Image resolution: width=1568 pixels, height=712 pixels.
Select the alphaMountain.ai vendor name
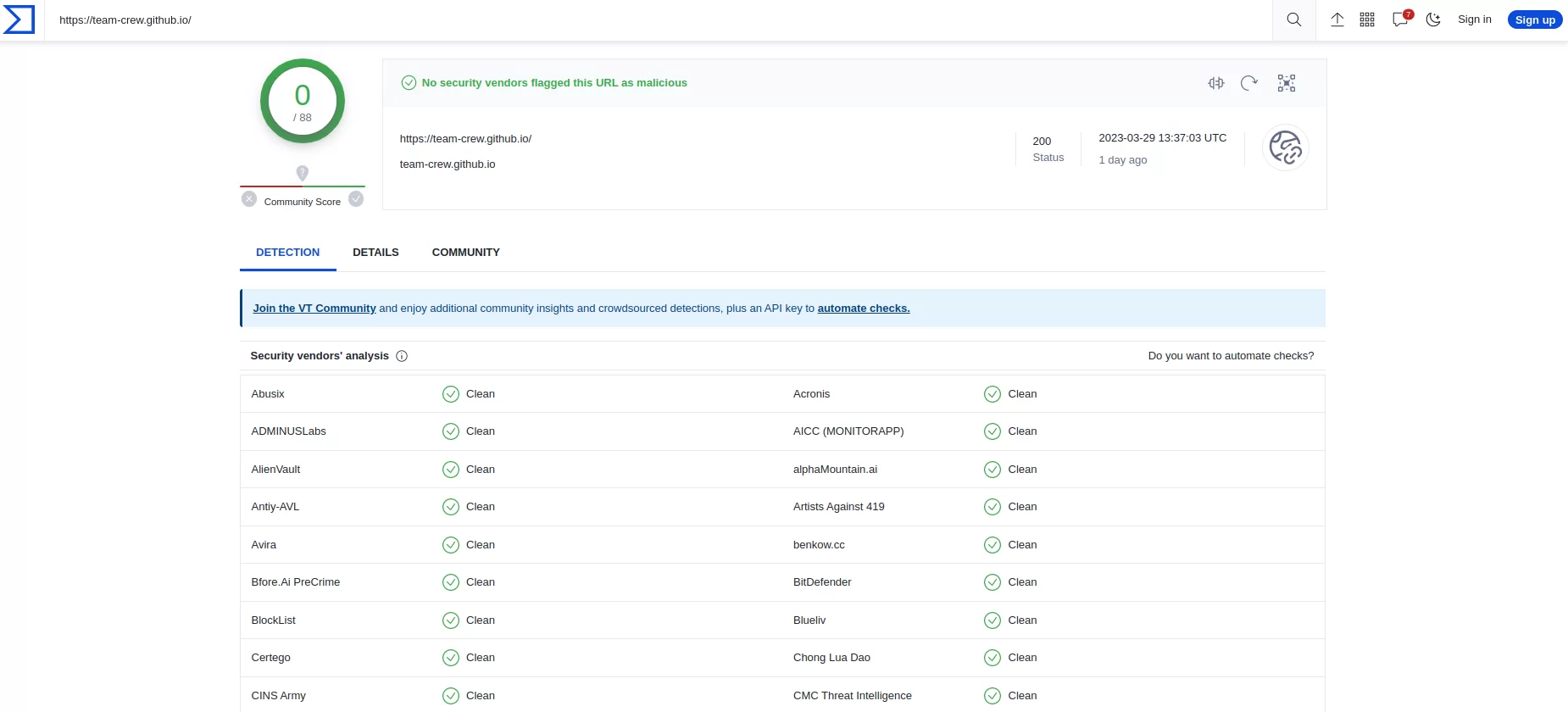[835, 470]
